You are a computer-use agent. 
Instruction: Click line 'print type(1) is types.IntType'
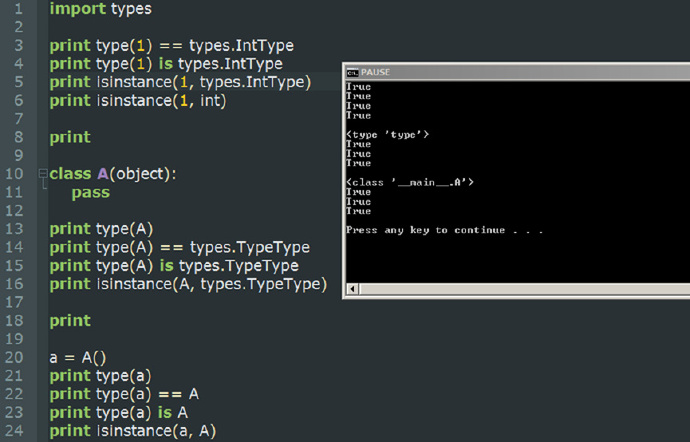click(166, 64)
